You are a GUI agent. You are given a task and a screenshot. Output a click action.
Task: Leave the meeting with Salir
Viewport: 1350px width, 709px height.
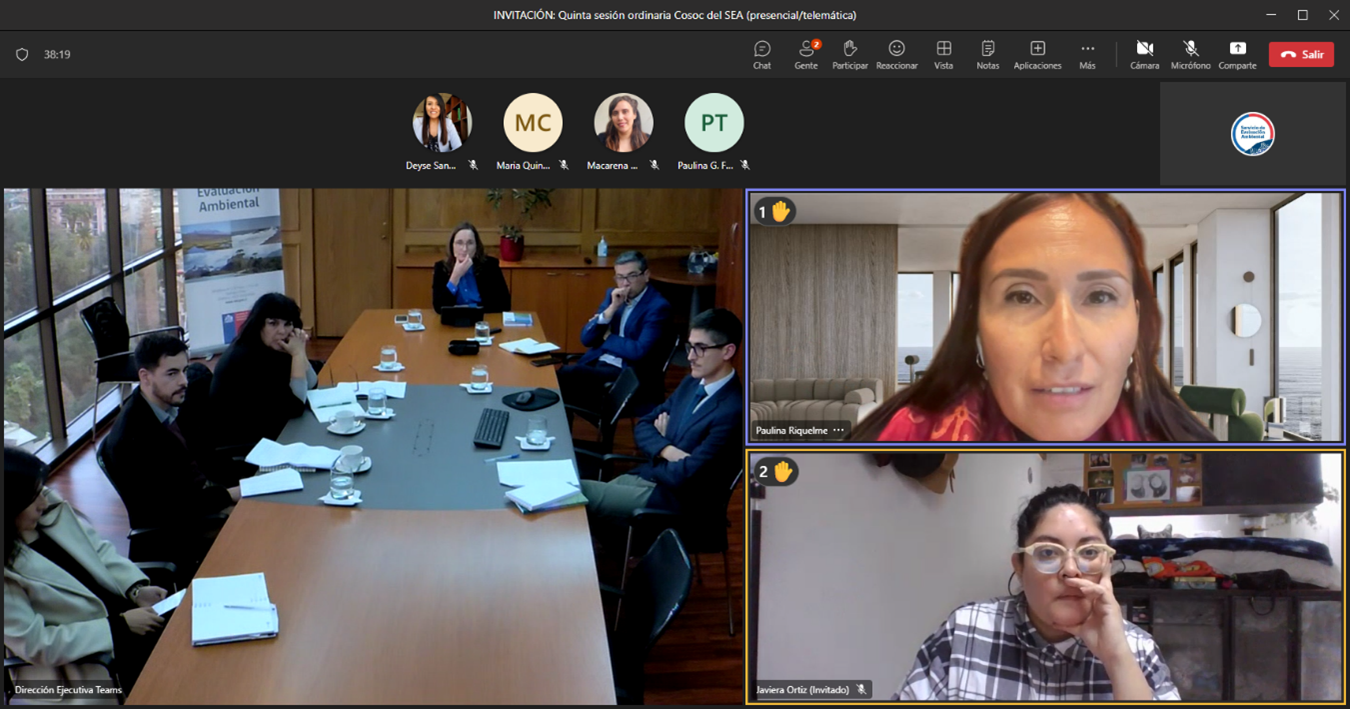pos(1301,55)
